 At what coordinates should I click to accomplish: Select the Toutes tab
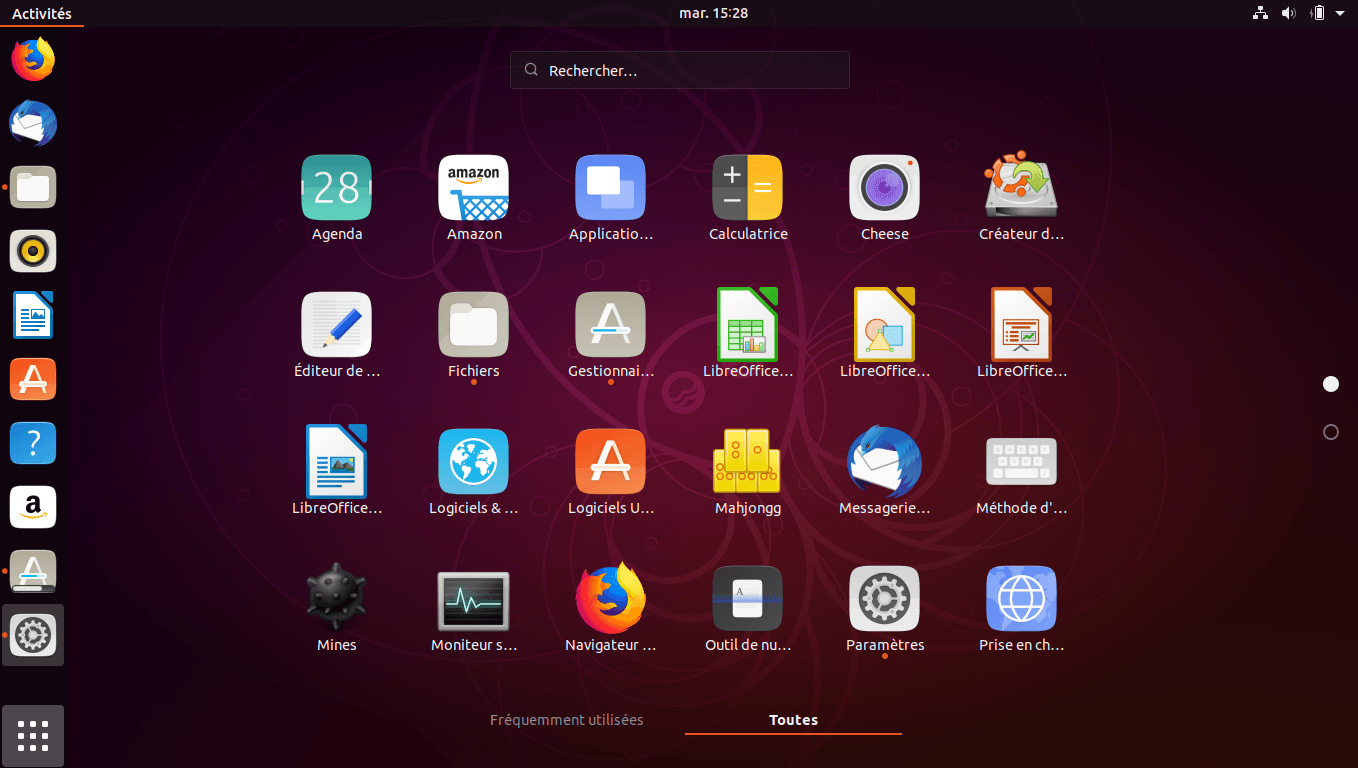[x=793, y=720]
